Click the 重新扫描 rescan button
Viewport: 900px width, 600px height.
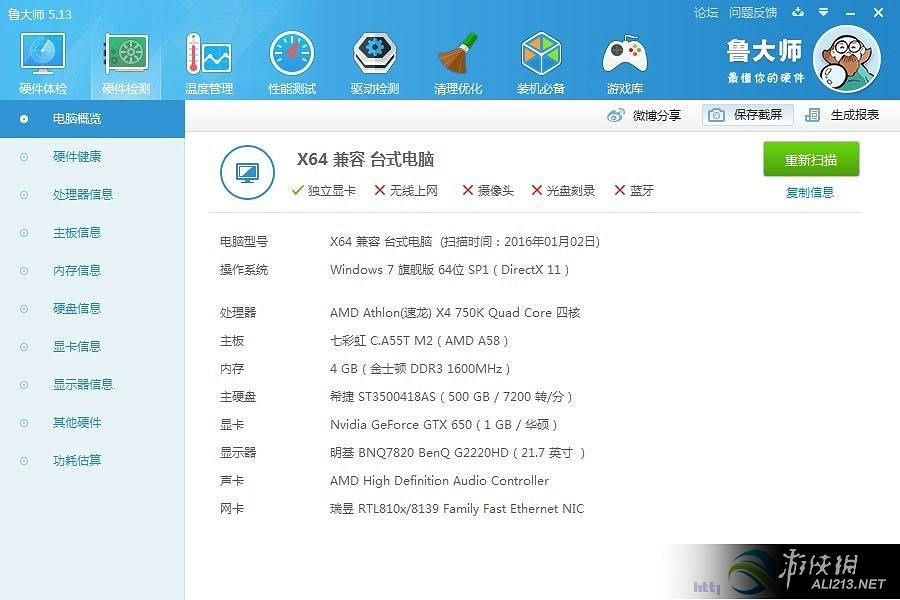tap(811, 159)
